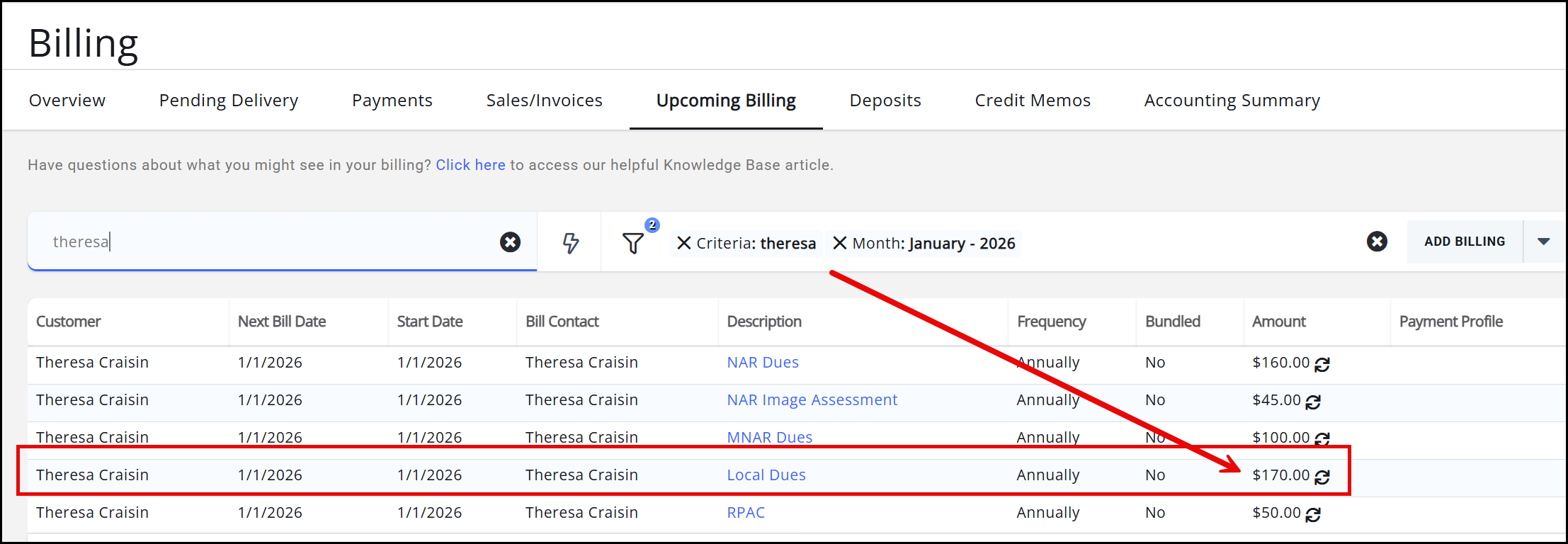
Task: Click recurring icon beside $50.00 amount
Action: coord(1312,514)
